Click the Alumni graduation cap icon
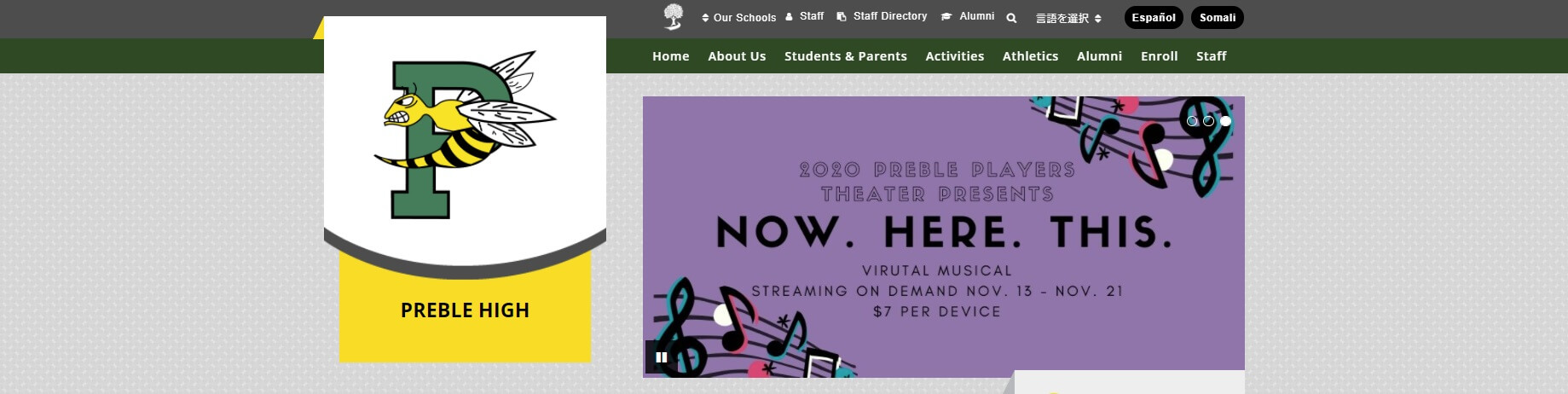 (946, 17)
